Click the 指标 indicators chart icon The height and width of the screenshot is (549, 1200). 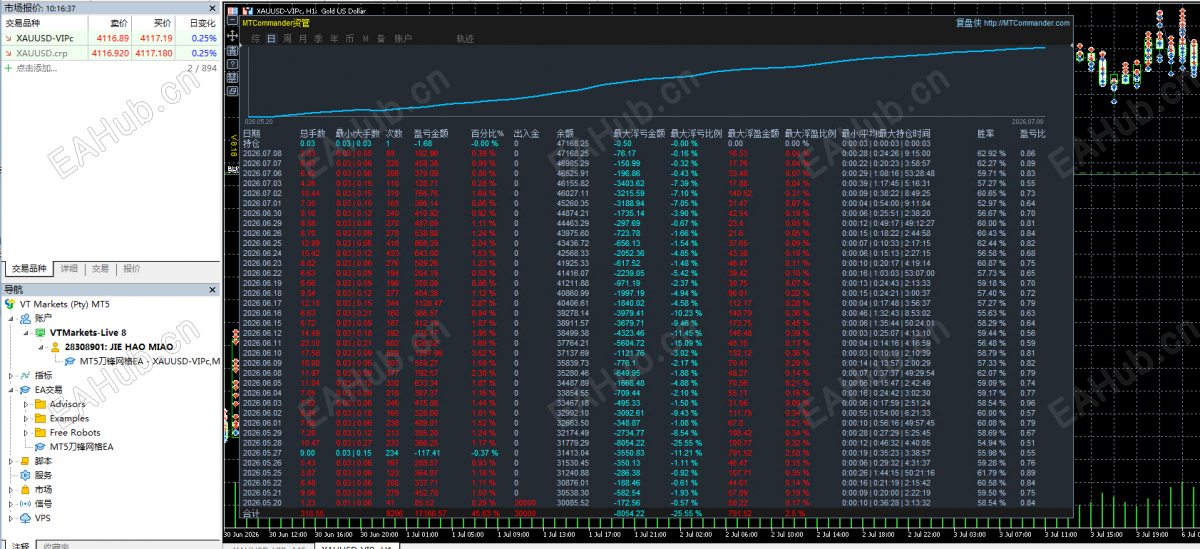(x=24, y=375)
